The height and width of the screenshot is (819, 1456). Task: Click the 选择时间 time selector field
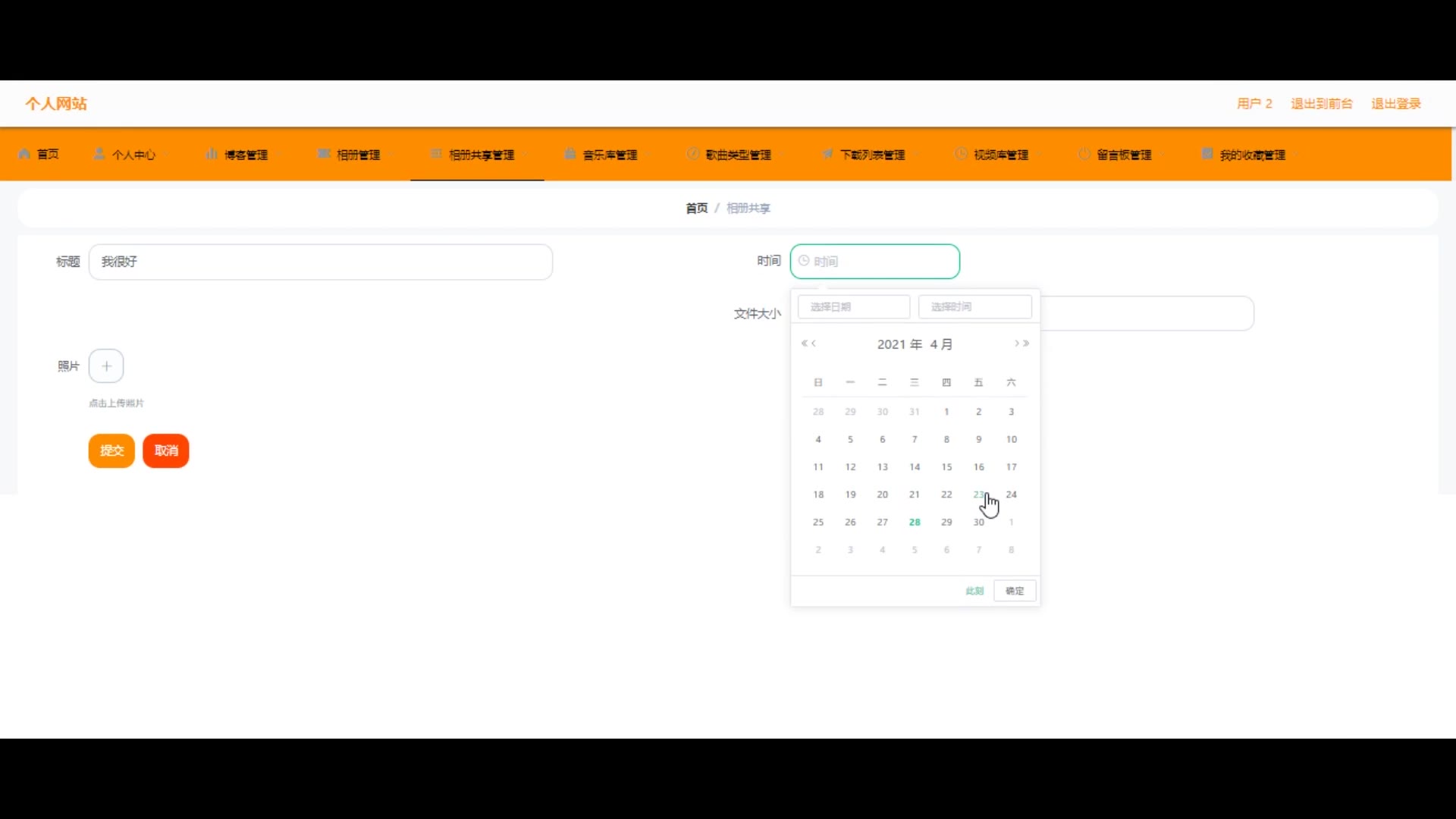tap(974, 307)
